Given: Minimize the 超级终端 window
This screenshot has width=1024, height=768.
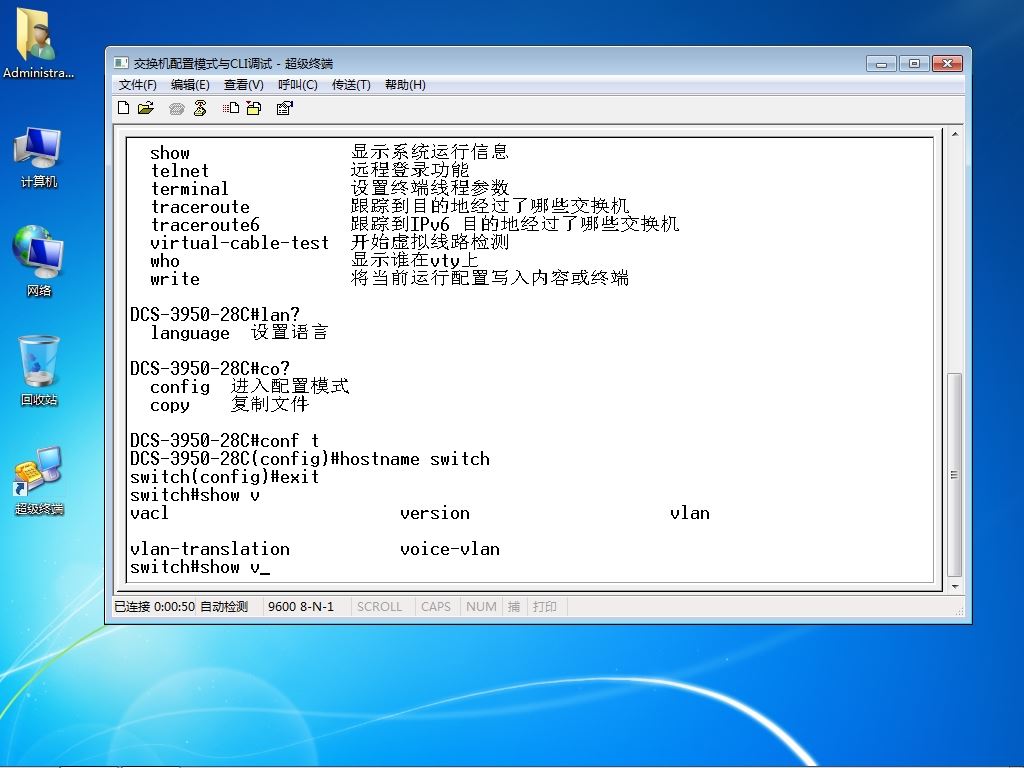Looking at the screenshot, I should (881, 63).
